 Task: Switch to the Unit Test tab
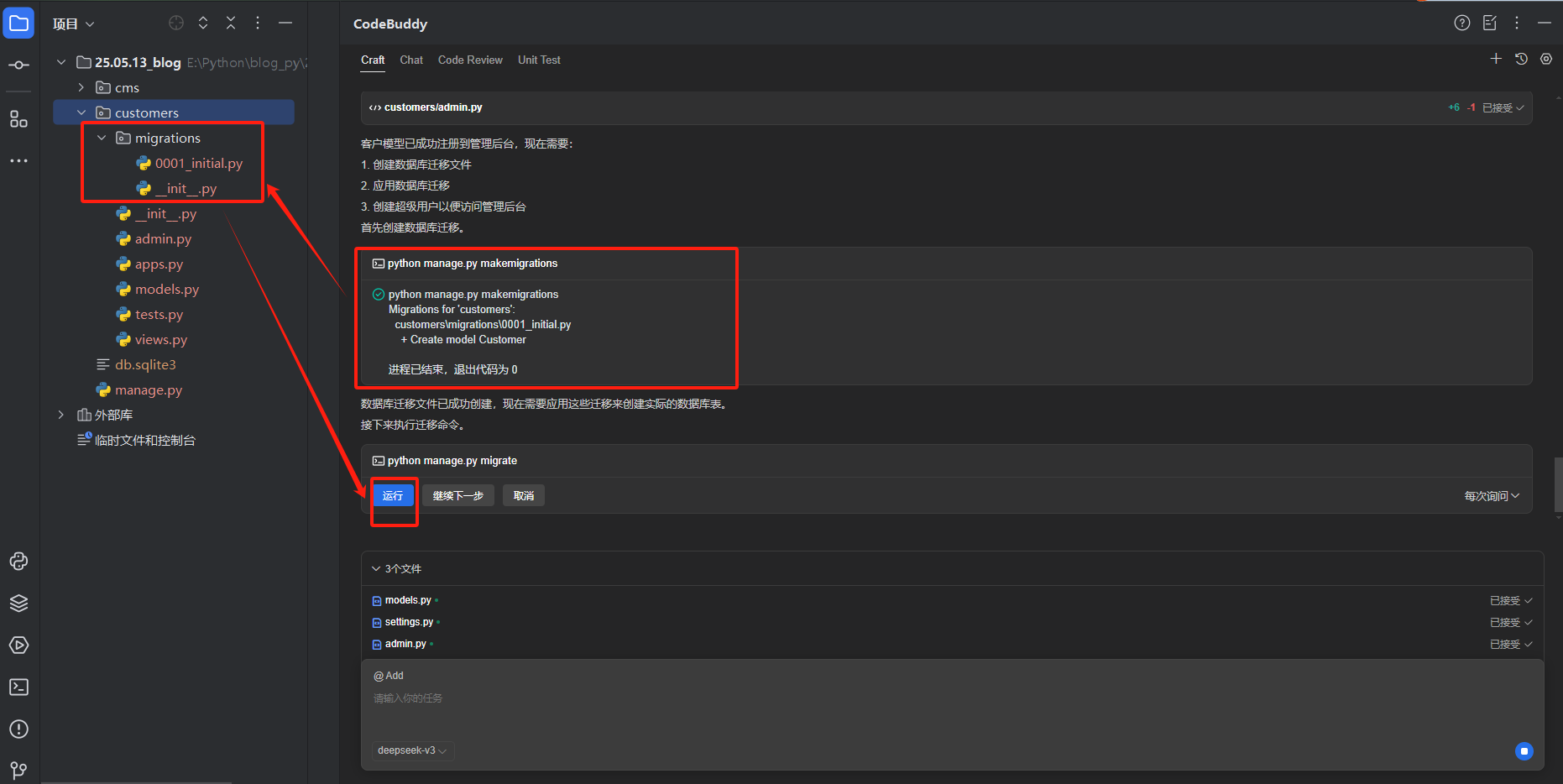click(x=539, y=60)
